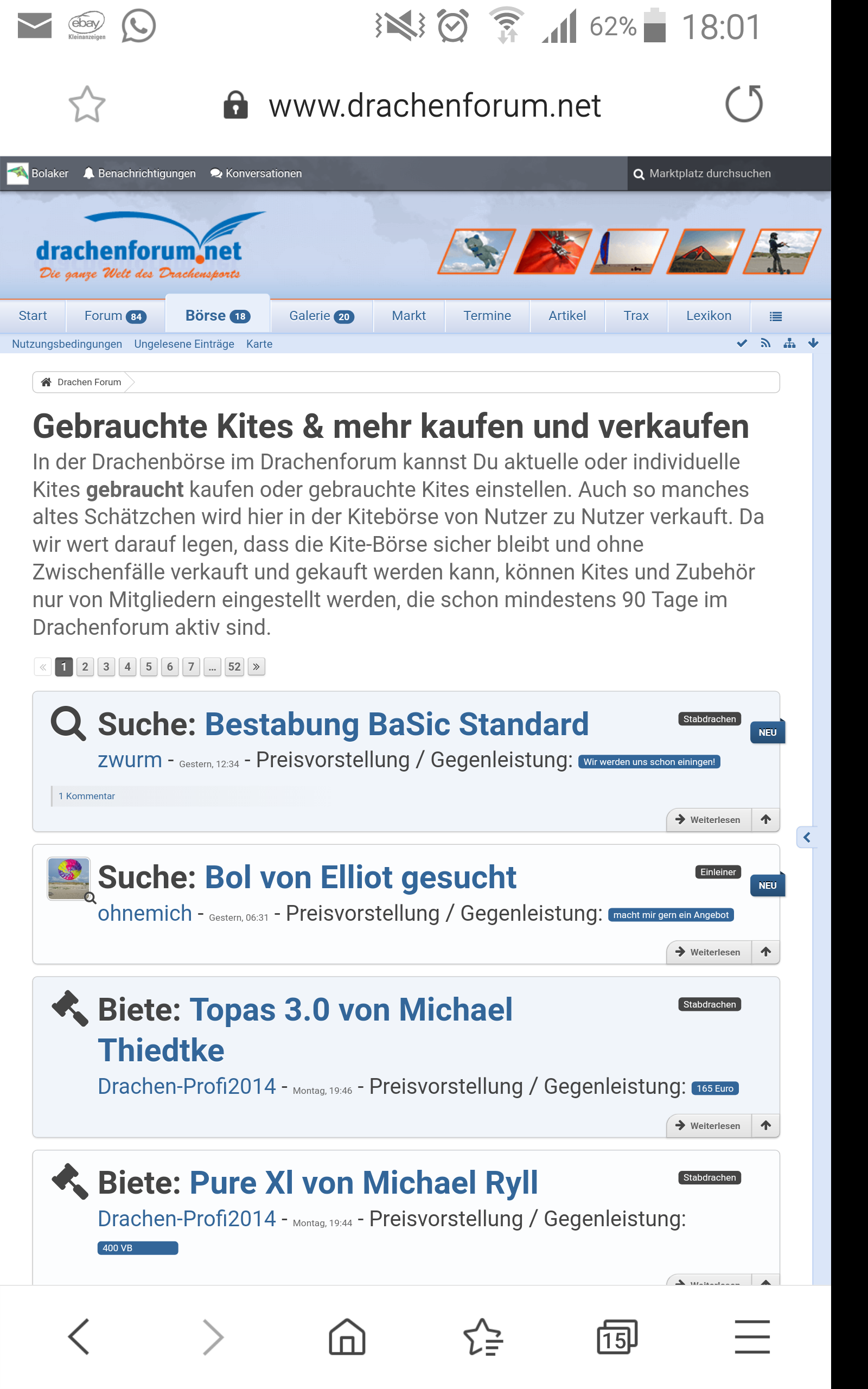This screenshot has width=868, height=1389.
Task: Mark all entries read with the checkmark icon
Action: click(x=742, y=343)
